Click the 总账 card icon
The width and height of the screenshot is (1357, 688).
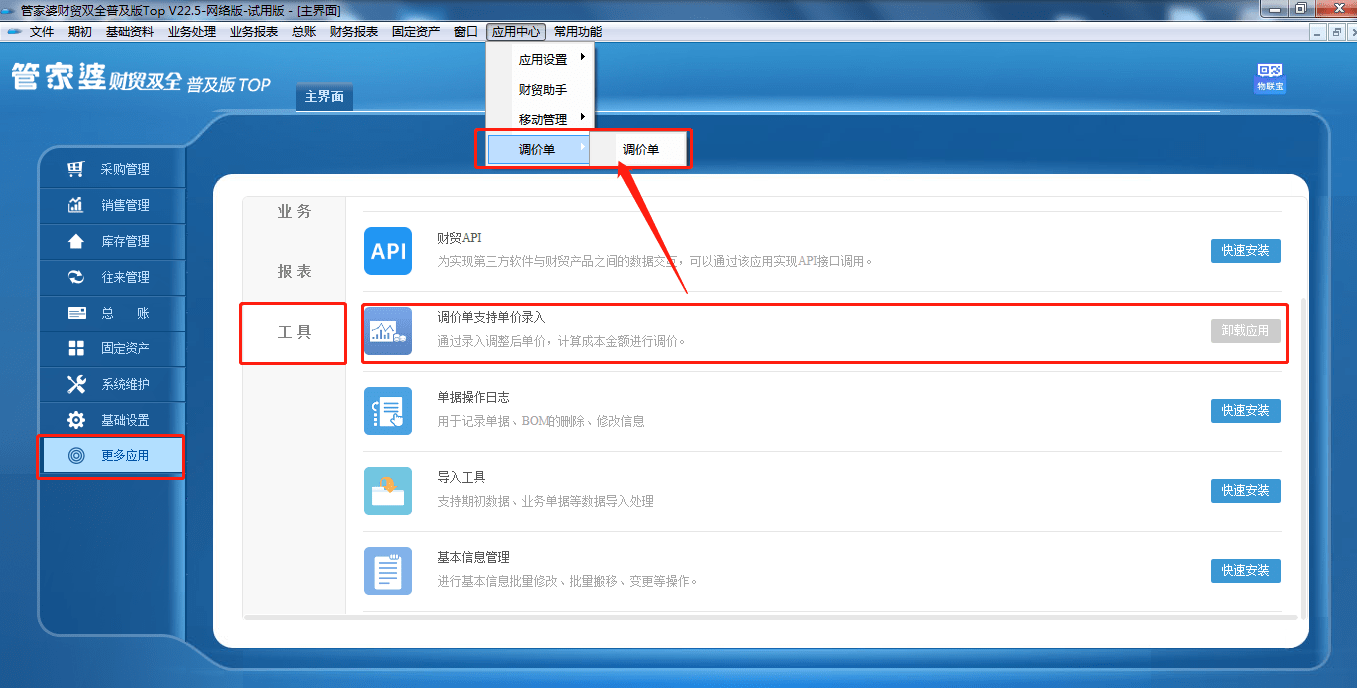[76, 313]
